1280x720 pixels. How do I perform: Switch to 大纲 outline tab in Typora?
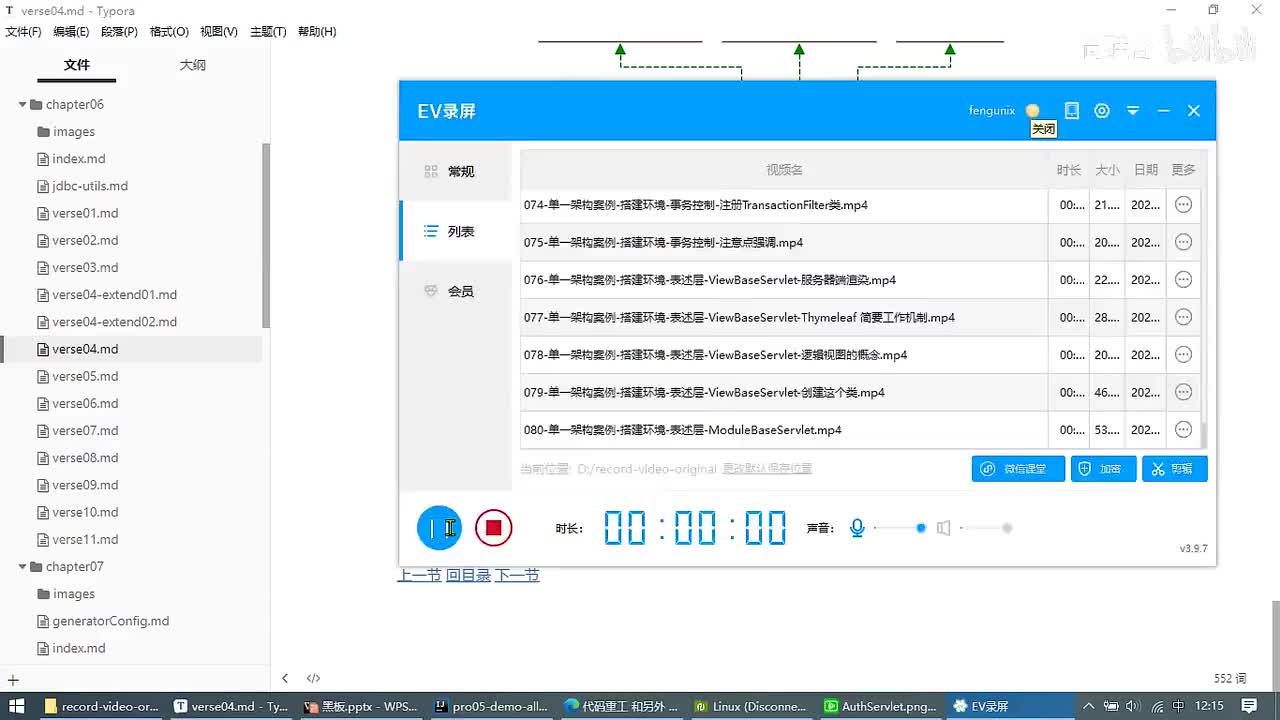pos(192,65)
